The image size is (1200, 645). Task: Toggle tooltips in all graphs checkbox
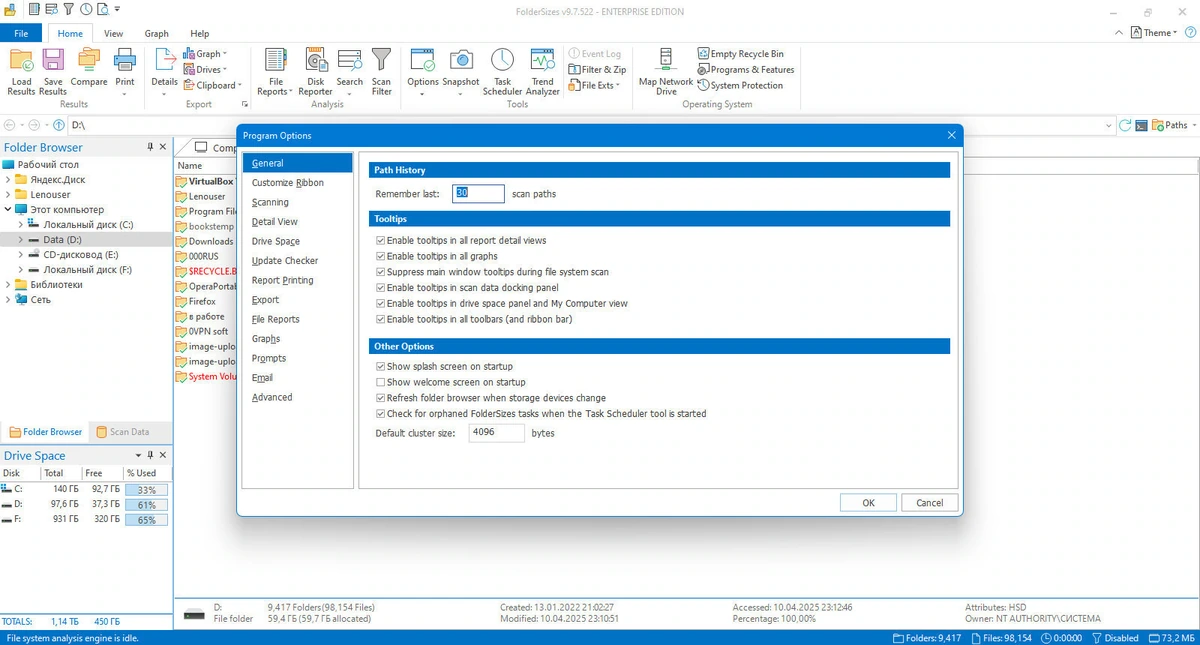pos(381,257)
